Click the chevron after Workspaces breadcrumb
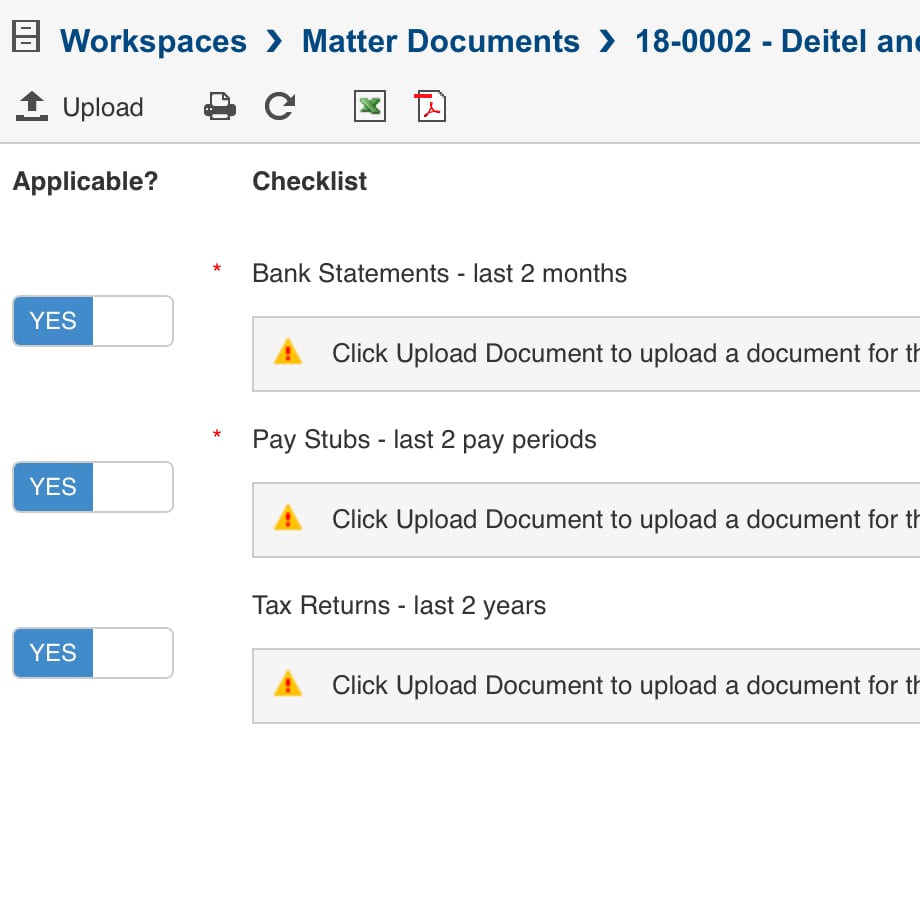This screenshot has height=920, width=920. click(x=274, y=41)
